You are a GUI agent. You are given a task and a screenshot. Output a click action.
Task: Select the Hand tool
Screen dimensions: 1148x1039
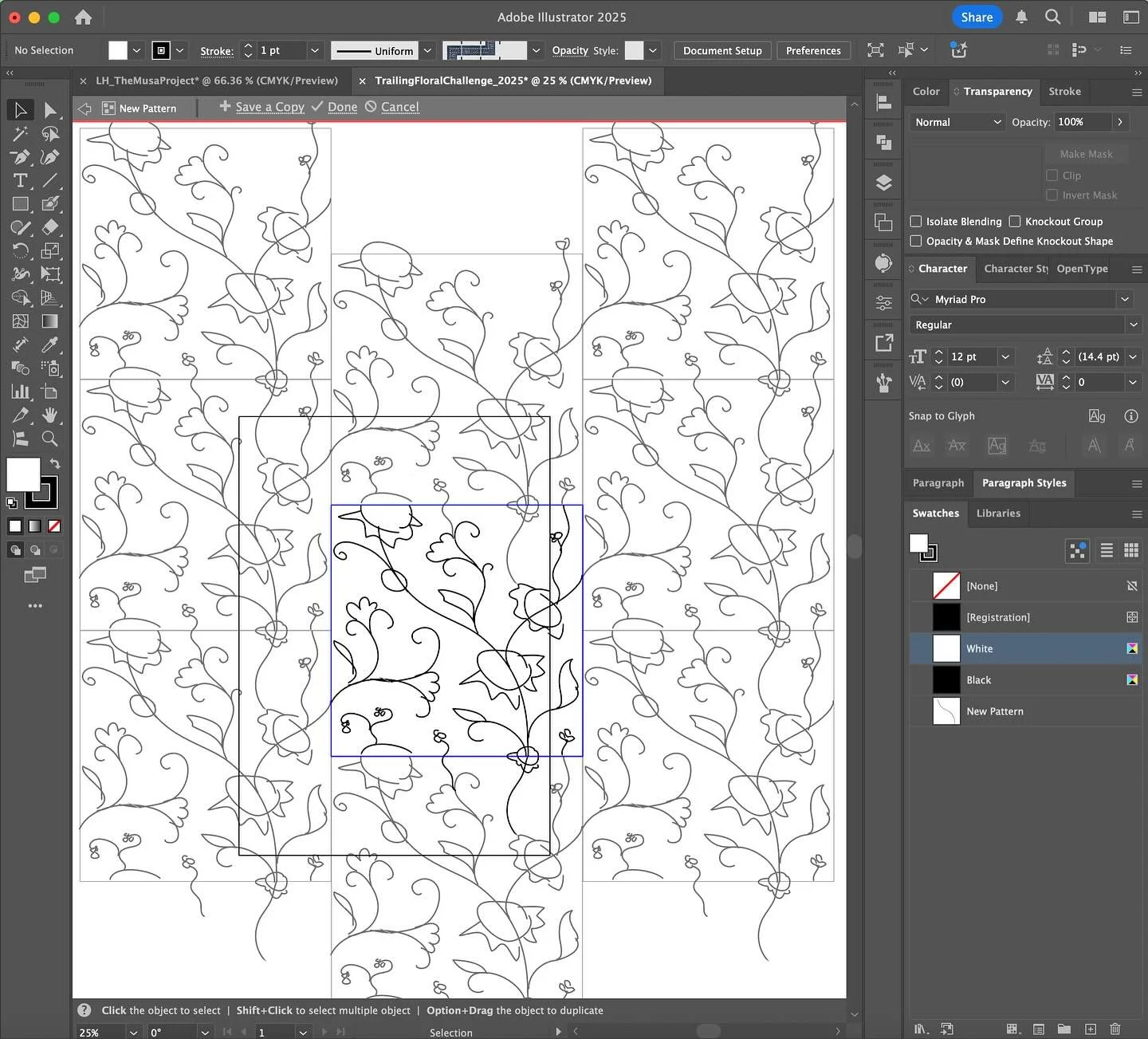pyautogui.click(x=50, y=415)
